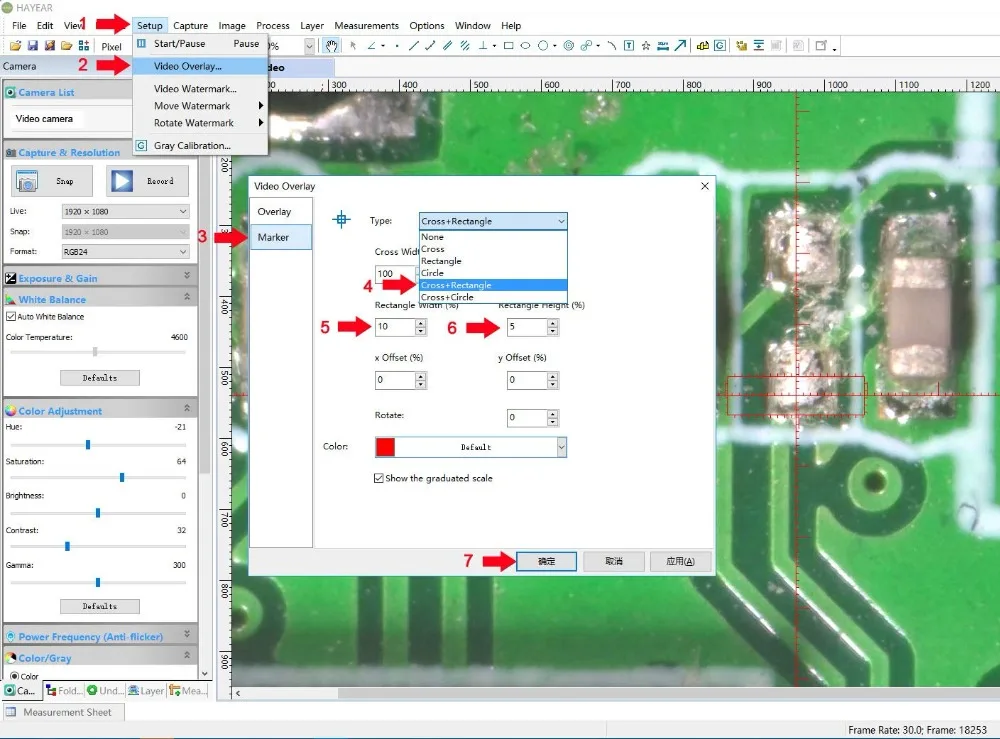
Task: Click the save icon in toolbar
Action: [33, 46]
